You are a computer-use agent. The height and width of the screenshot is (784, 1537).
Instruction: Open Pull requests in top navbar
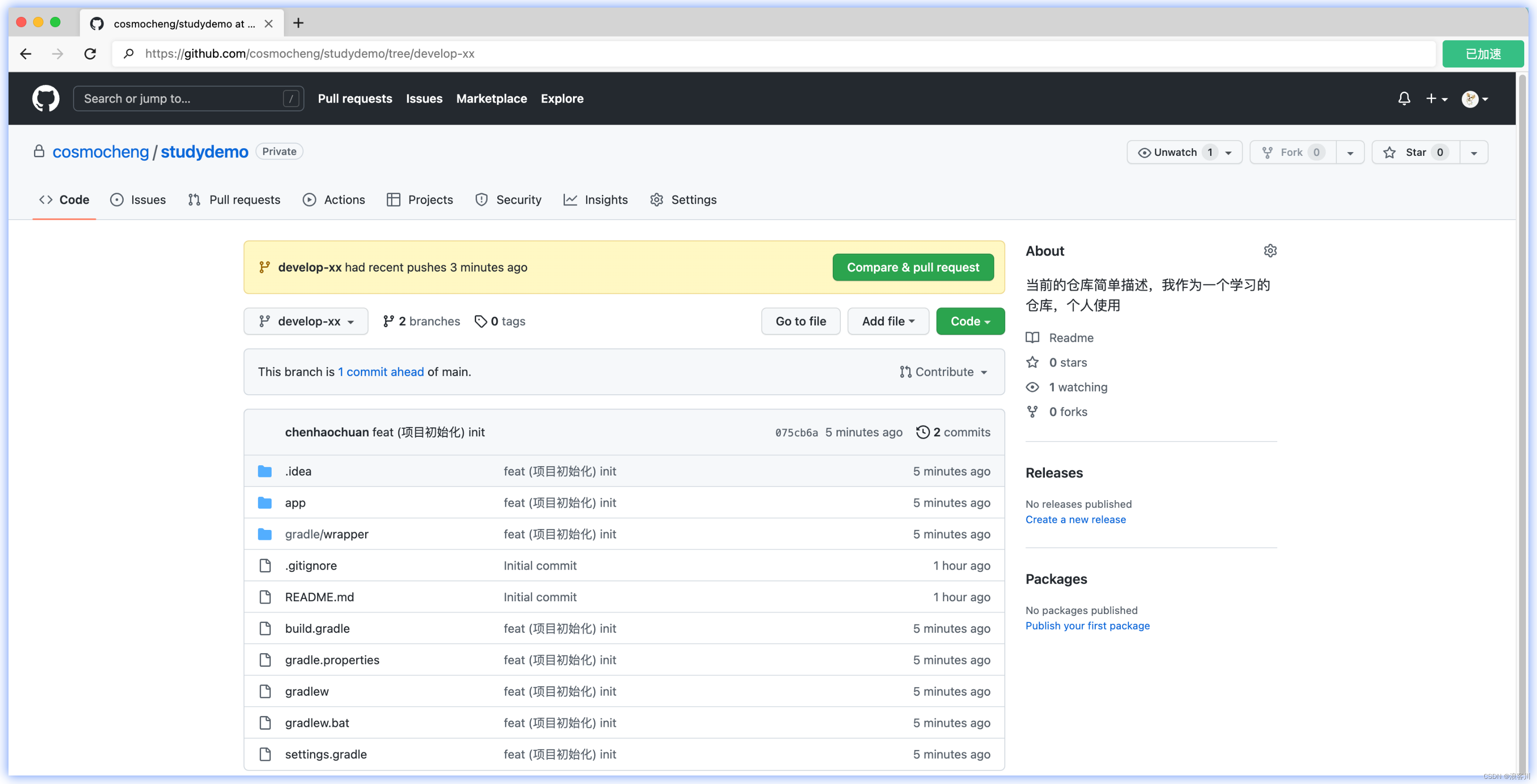(355, 98)
